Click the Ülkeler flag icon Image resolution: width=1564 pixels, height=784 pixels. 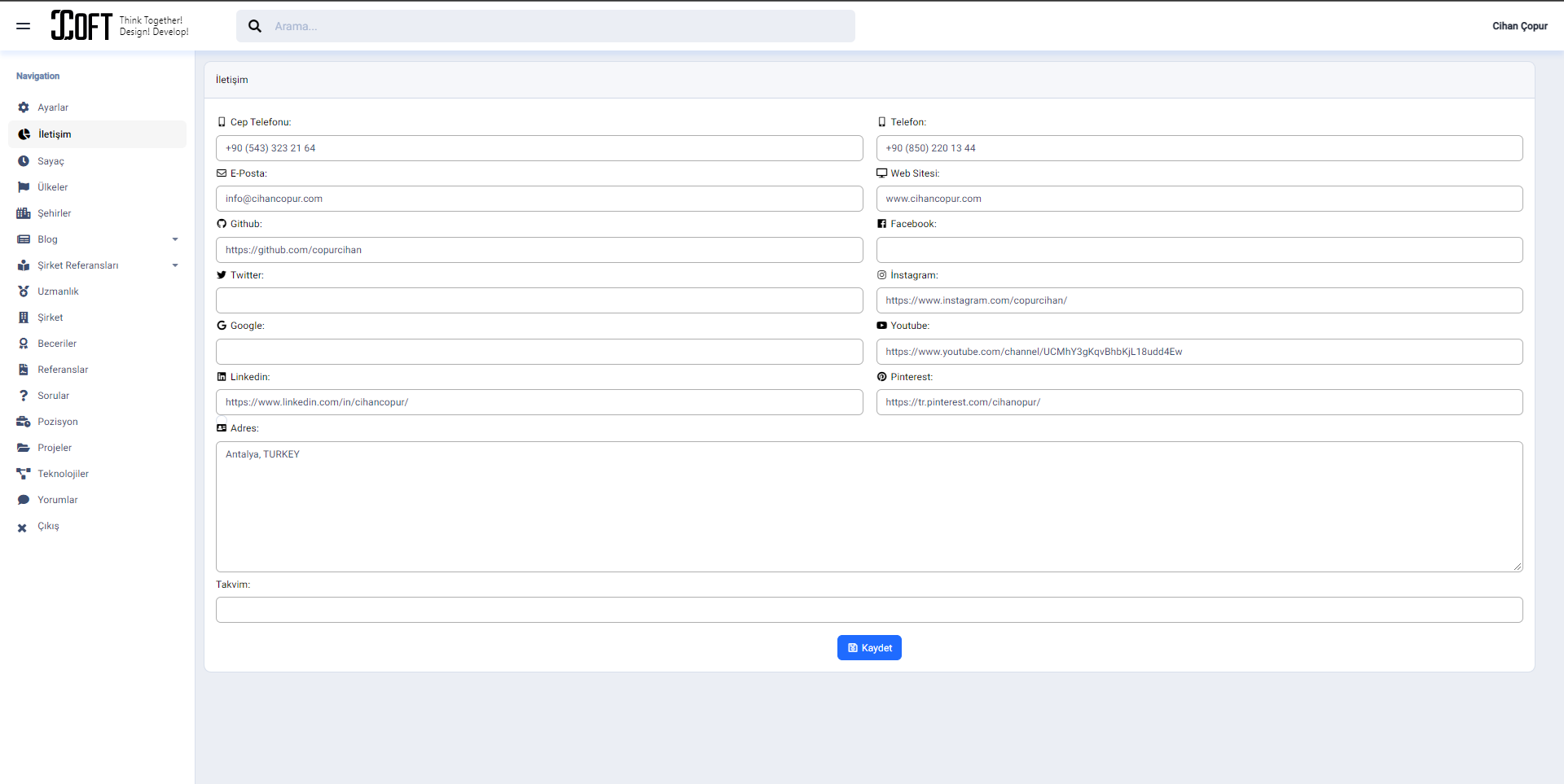point(22,186)
